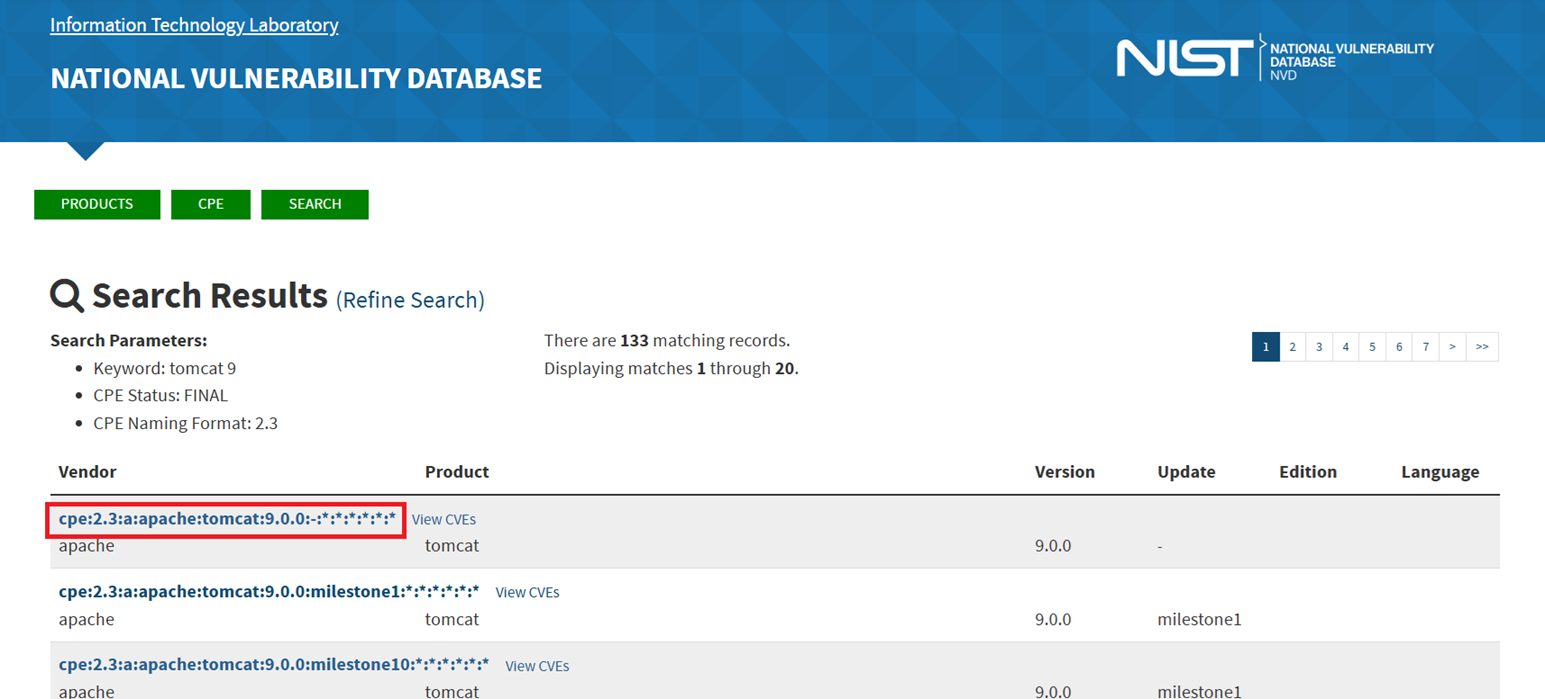Click the green SEARCH button
Viewport: 1545px width, 699px height.
coord(315,204)
